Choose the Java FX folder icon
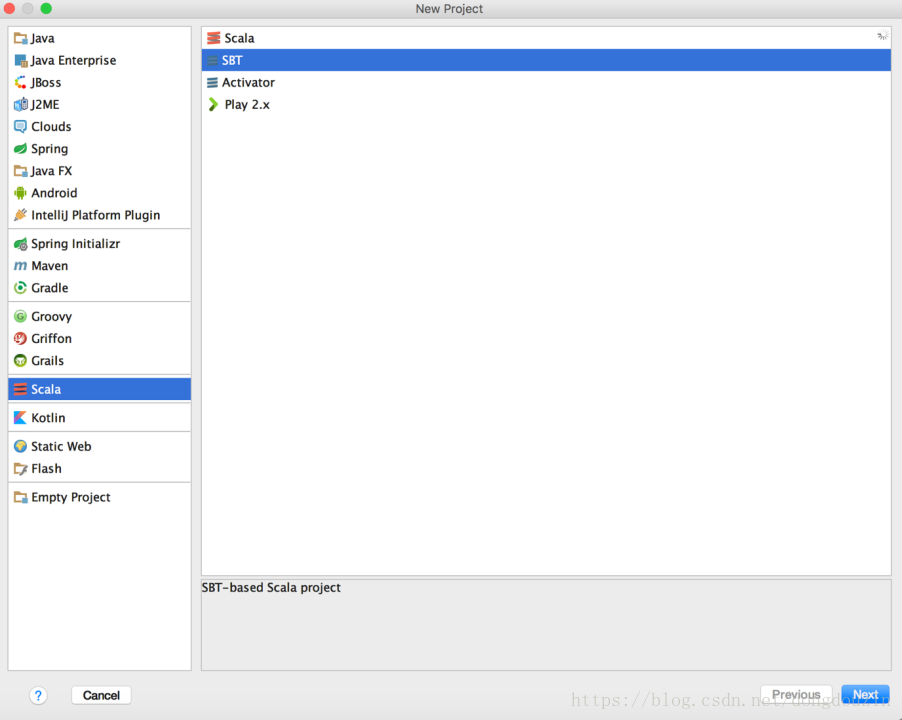Screen dimensions: 902x720 tap(21, 171)
